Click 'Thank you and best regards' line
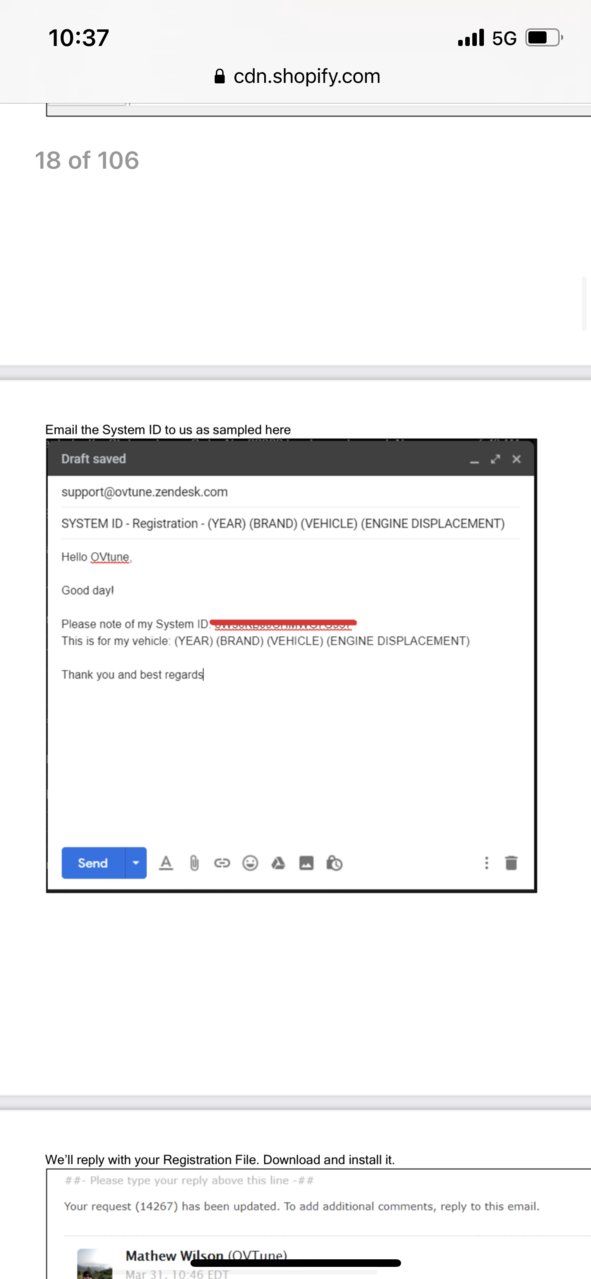The width and height of the screenshot is (591, 1279). (x=132, y=674)
